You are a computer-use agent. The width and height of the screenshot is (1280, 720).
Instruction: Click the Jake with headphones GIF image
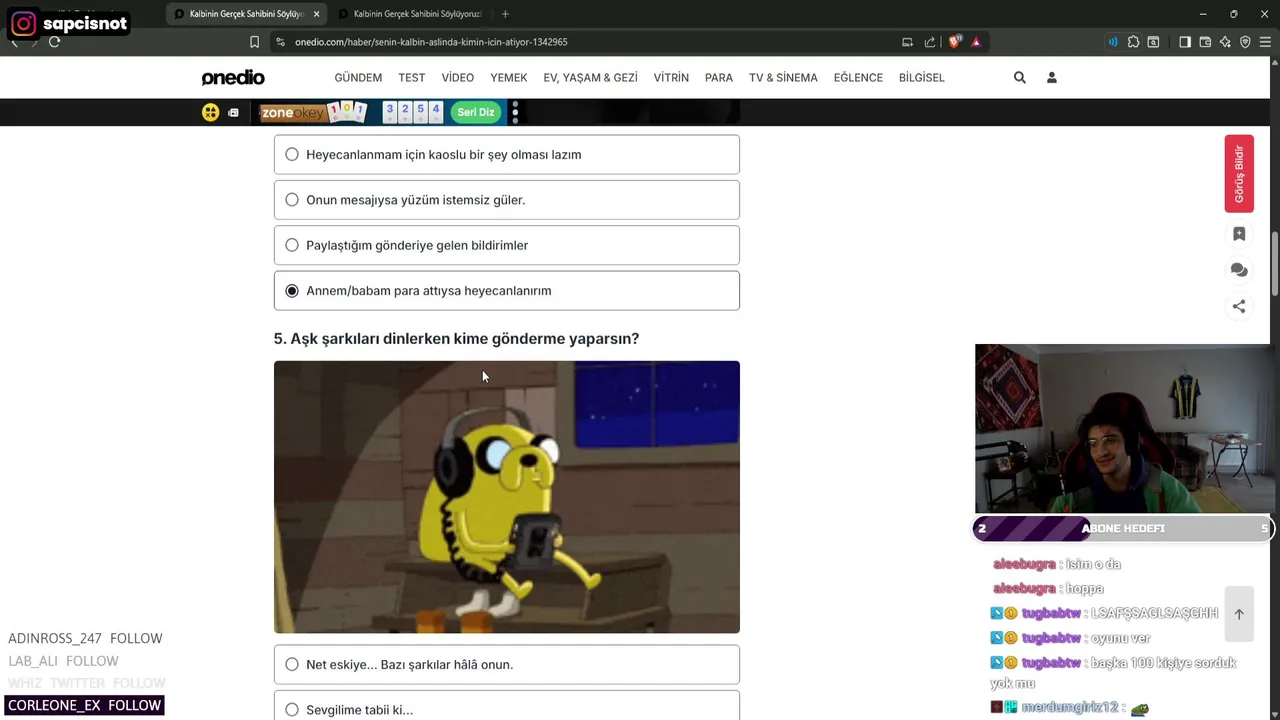[x=507, y=497]
